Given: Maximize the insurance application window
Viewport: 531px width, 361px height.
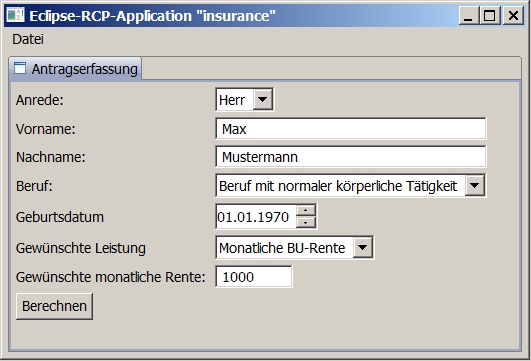Looking at the screenshot, I should point(490,16).
